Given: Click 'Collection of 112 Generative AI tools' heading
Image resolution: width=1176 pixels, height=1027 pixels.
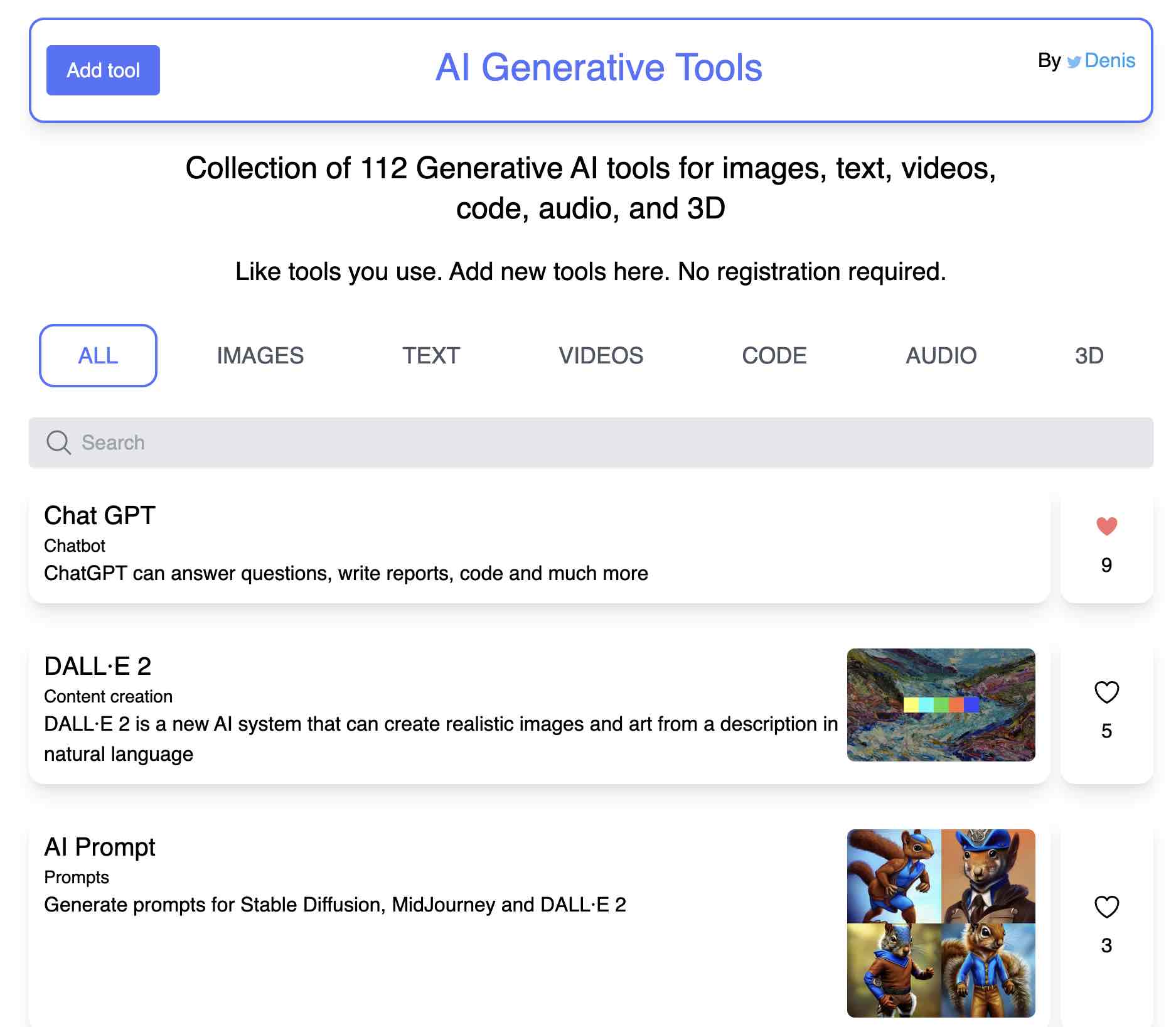Looking at the screenshot, I should (591, 188).
